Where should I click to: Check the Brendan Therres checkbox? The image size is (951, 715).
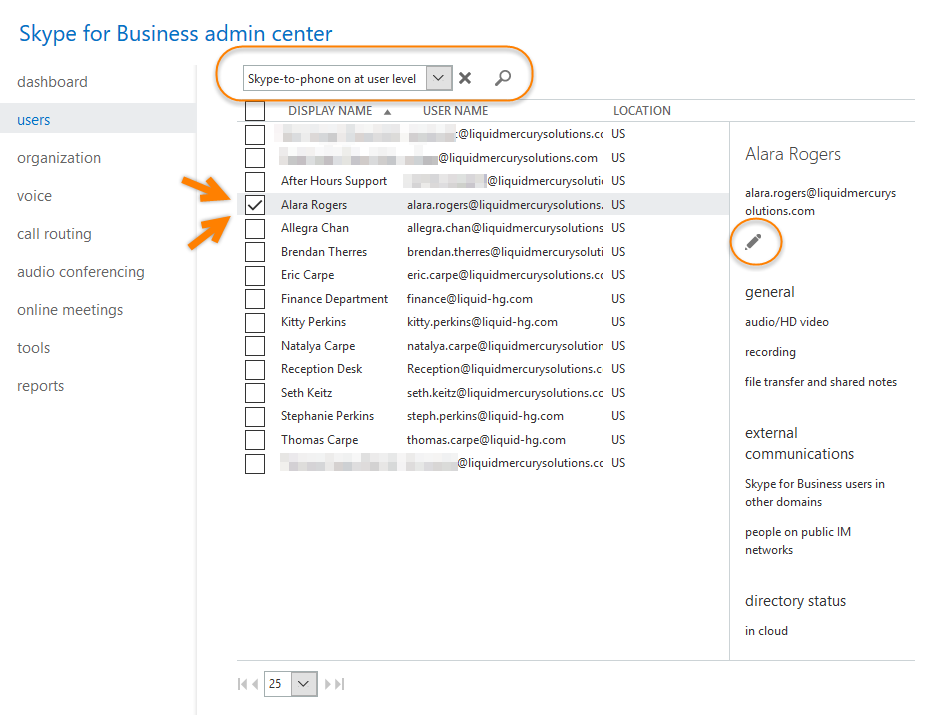click(255, 252)
